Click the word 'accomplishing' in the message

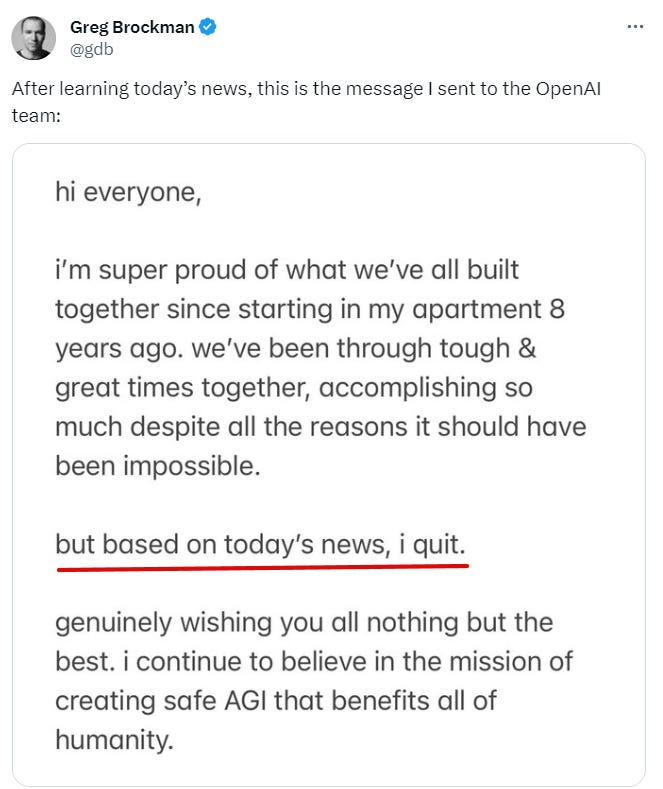pos(408,388)
